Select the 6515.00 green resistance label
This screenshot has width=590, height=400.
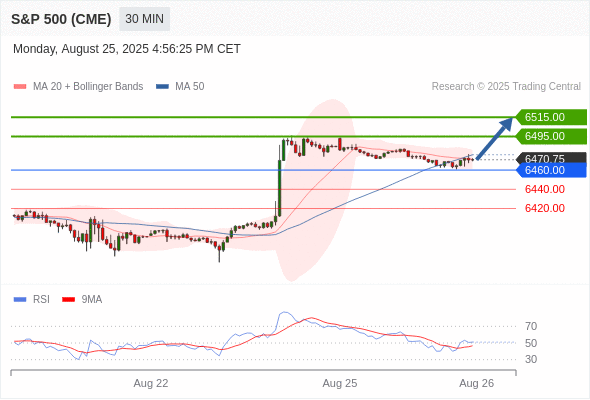click(x=551, y=117)
